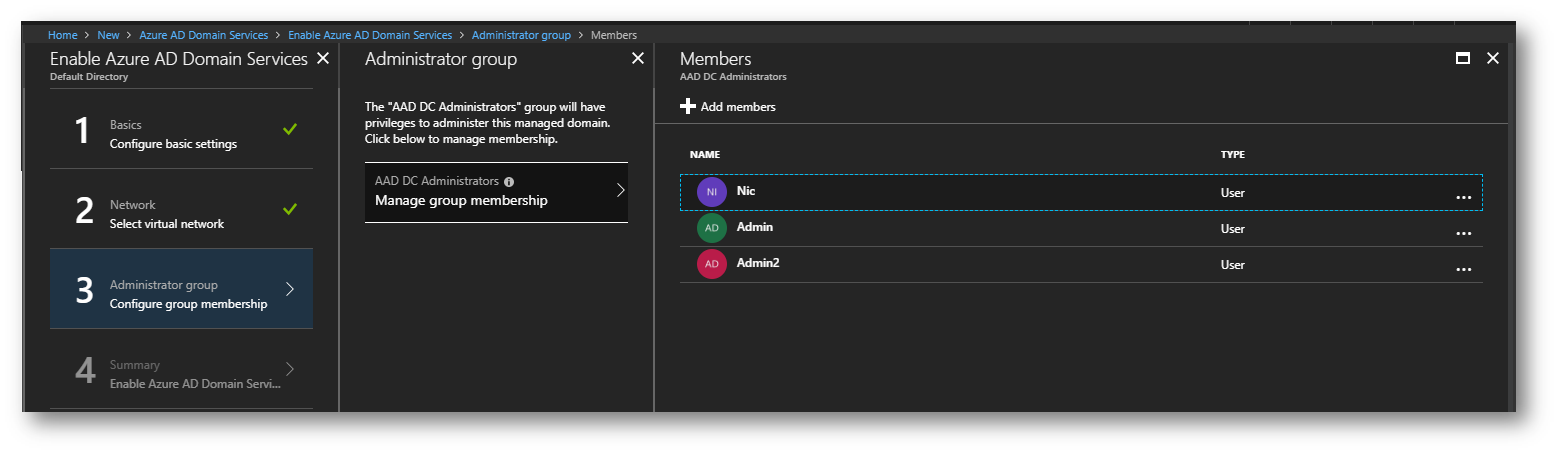
Task: Select the Admin2 member row
Action: click(1081, 265)
